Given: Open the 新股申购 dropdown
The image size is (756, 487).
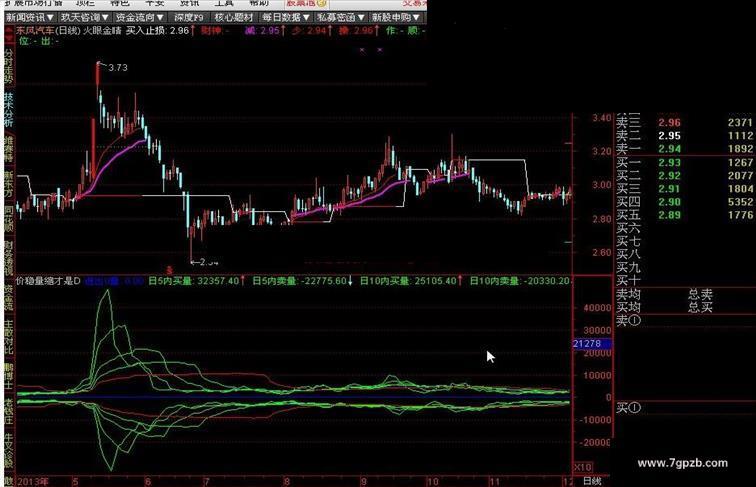Looking at the screenshot, I should 396,17.
